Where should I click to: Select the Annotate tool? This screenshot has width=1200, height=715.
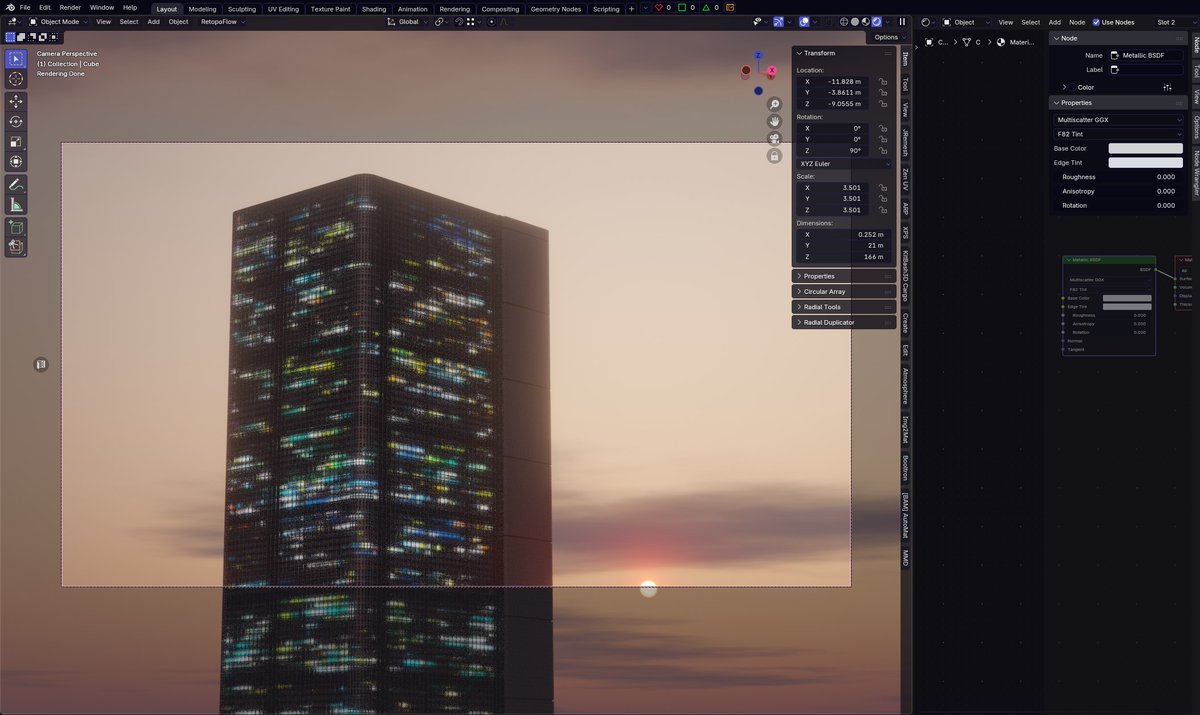coord(16,184)
